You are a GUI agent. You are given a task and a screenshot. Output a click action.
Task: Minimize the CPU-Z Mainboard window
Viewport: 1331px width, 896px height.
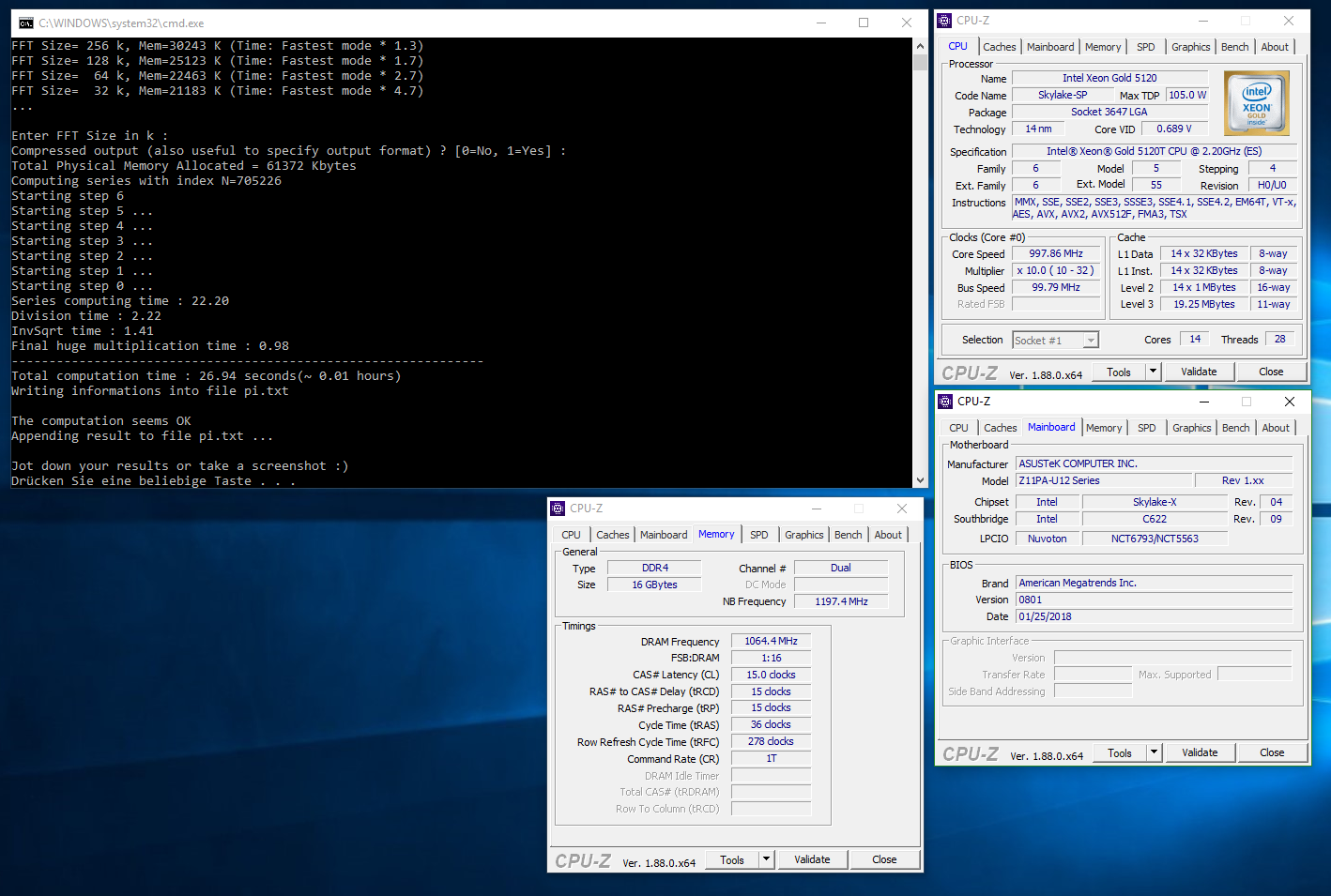(x=1203, y=402)
